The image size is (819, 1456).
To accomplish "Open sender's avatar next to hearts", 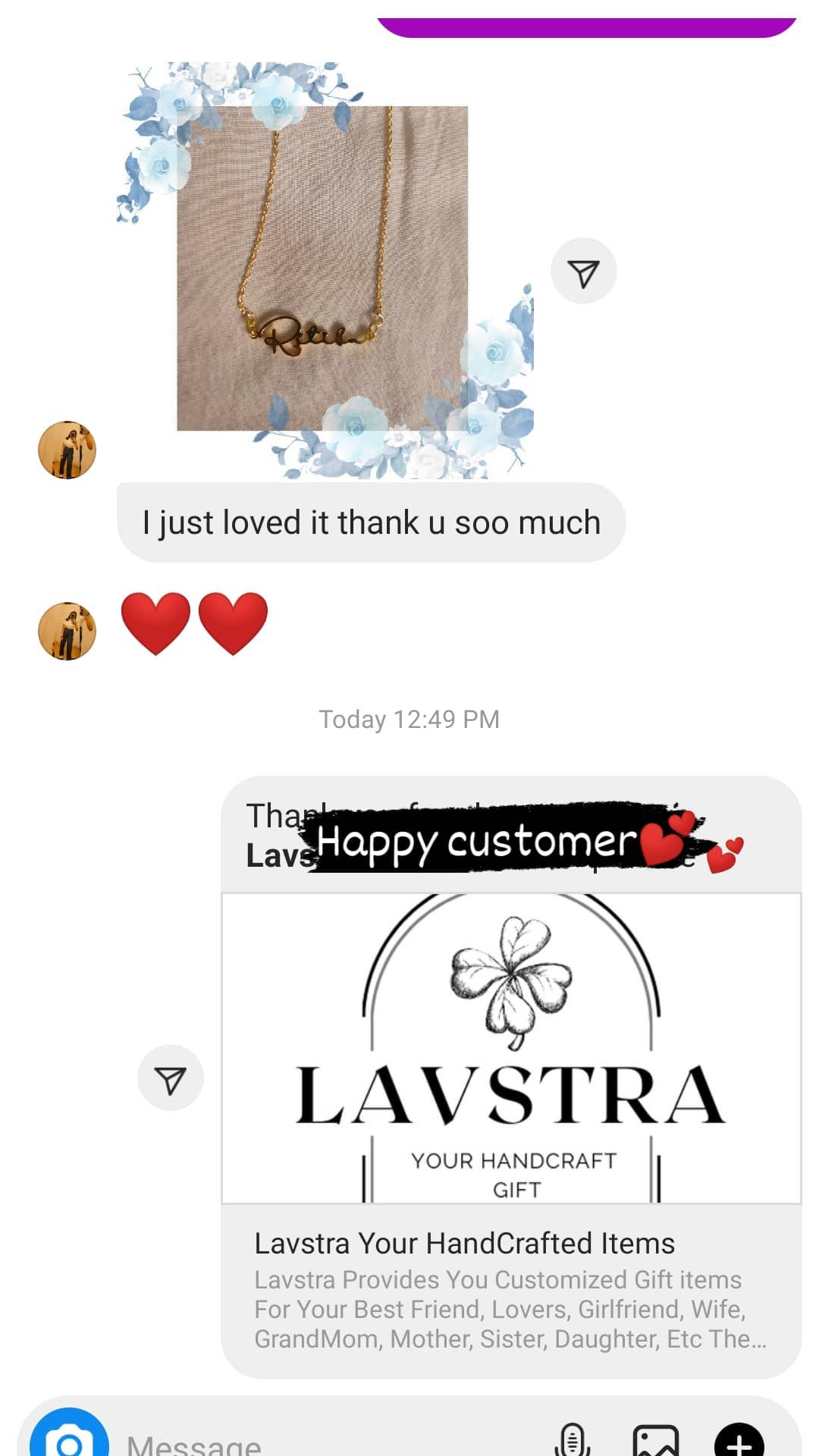I will pos(67,631).
